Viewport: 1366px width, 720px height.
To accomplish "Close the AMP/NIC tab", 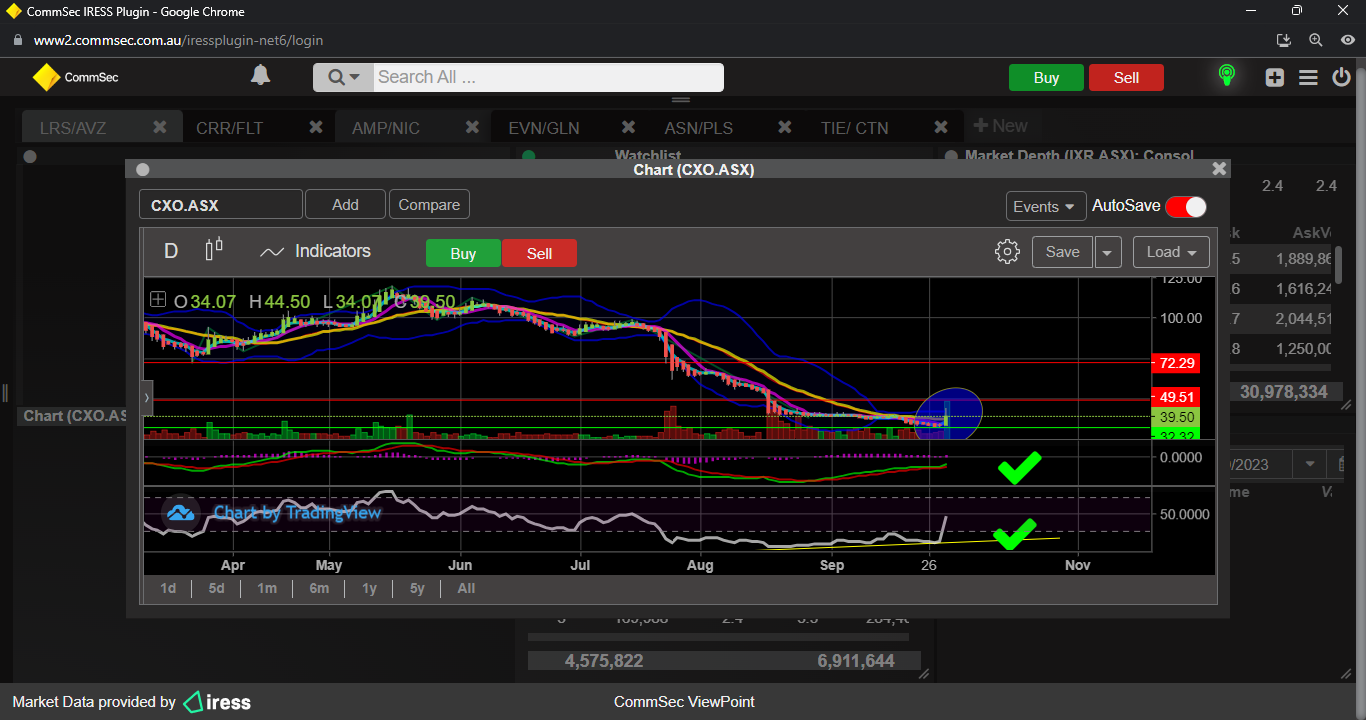I will pos(472,127).
